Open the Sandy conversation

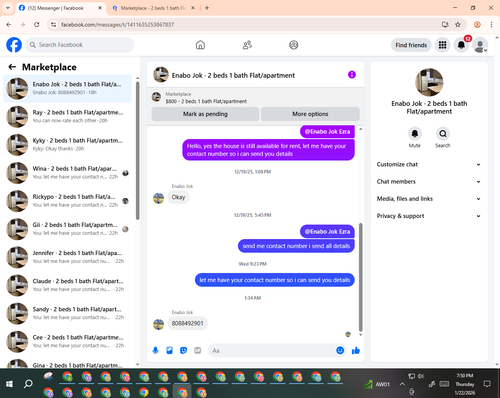pos(67,313)
